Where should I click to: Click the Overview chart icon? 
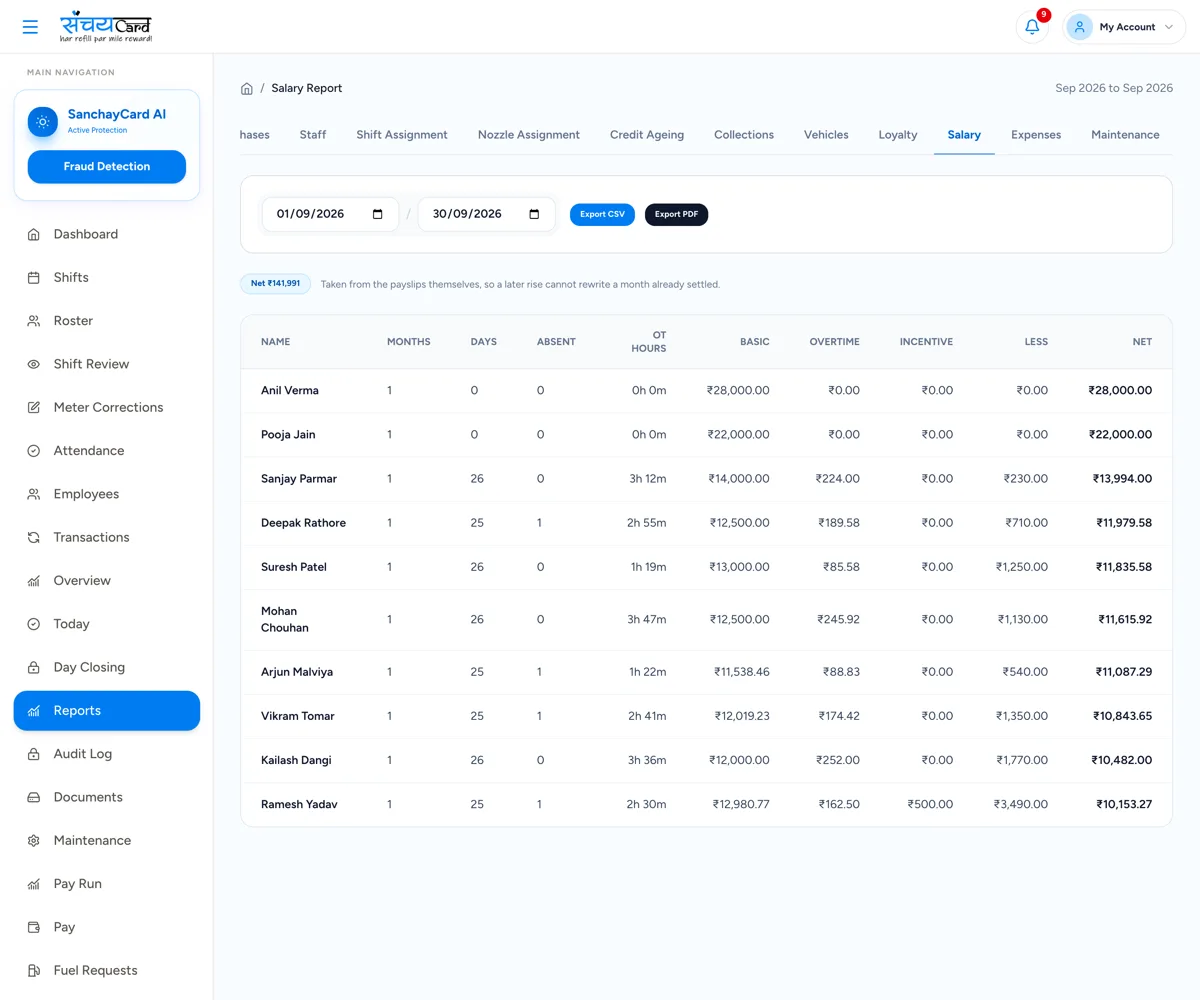(33, 581)
